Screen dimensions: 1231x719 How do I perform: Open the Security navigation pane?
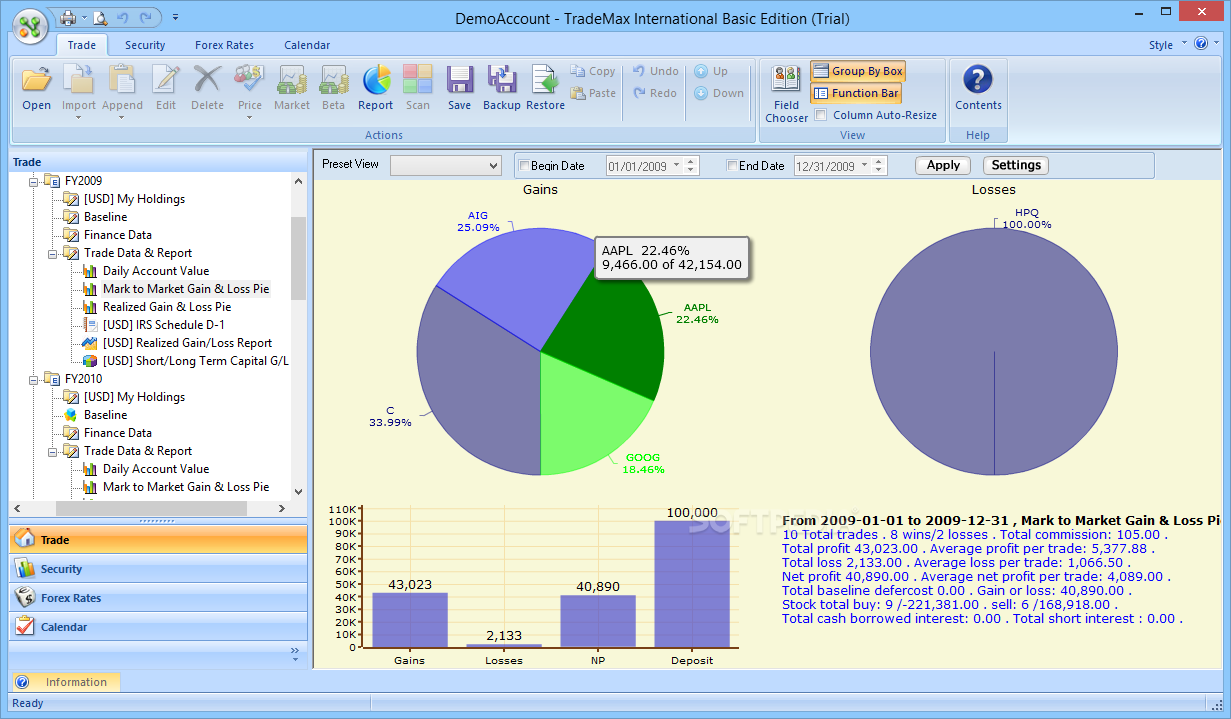pos(158,569)
